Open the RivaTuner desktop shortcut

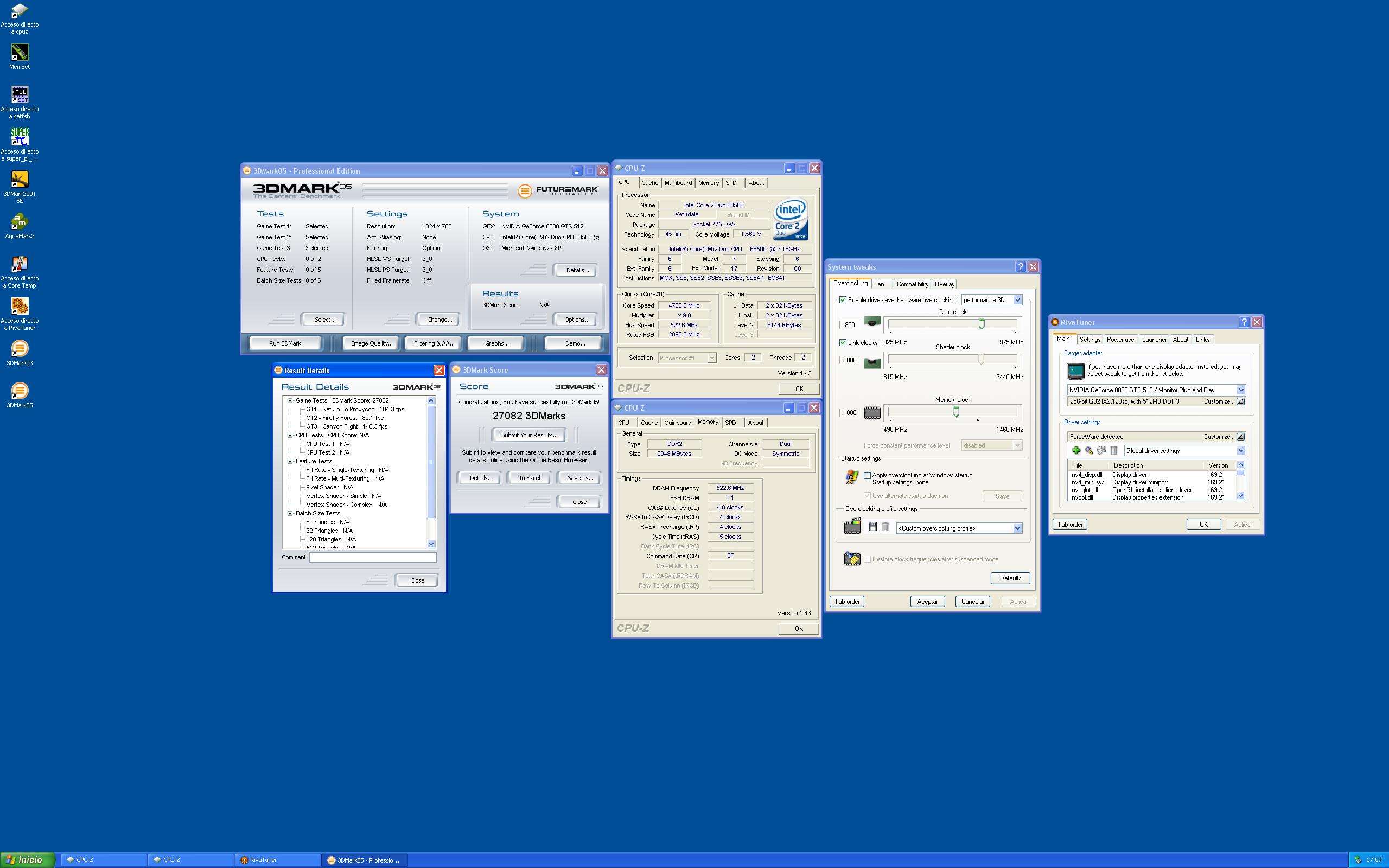pos(20,314)
